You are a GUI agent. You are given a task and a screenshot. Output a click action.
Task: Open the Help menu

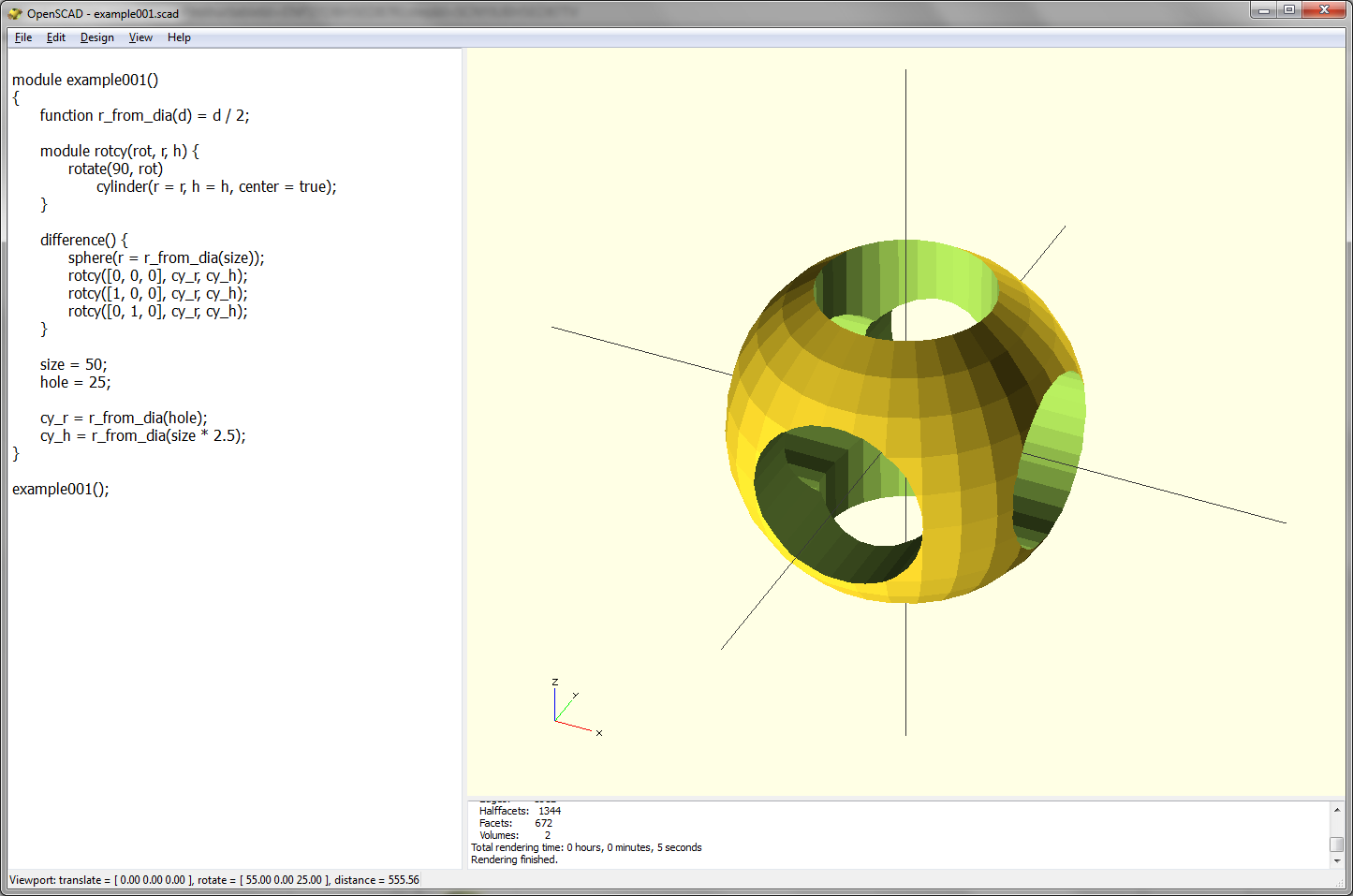click(x=179, y=37)
